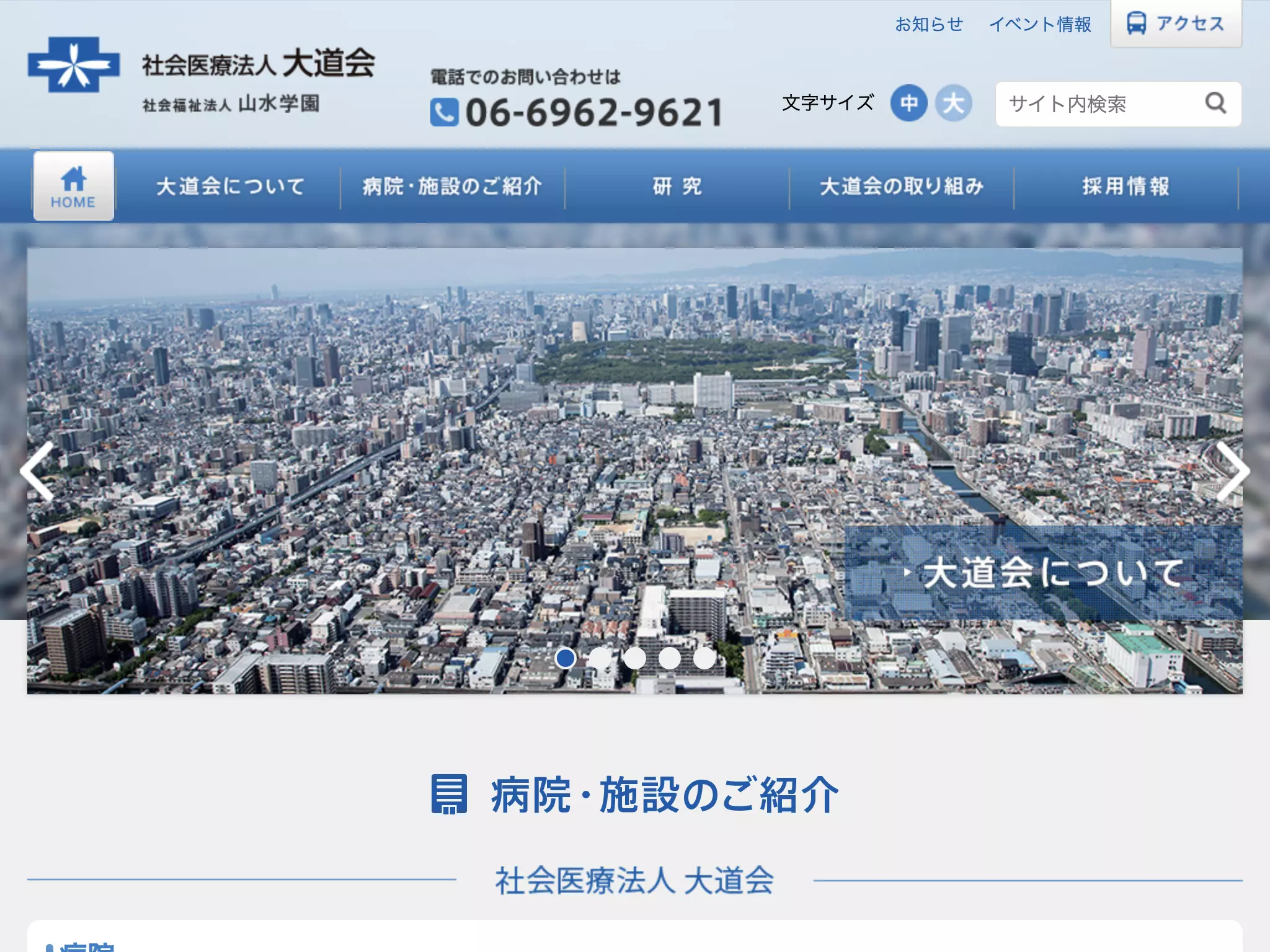The image size is (1270, 952).
Task: Open the 大道会の取り組み menu
Action: (902, 186)
